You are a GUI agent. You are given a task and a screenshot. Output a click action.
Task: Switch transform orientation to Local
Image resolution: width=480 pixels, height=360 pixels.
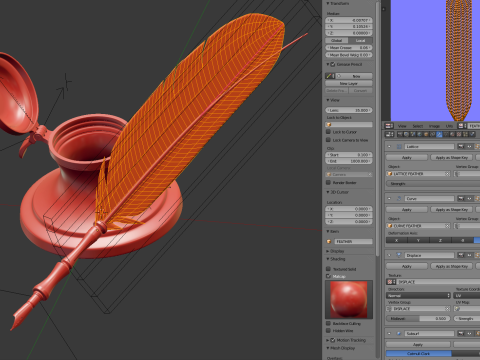[x=361, y=40]
